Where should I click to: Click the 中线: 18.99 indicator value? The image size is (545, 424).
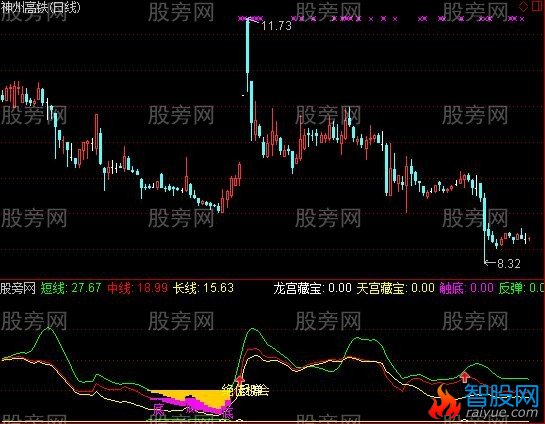(138, 288)
